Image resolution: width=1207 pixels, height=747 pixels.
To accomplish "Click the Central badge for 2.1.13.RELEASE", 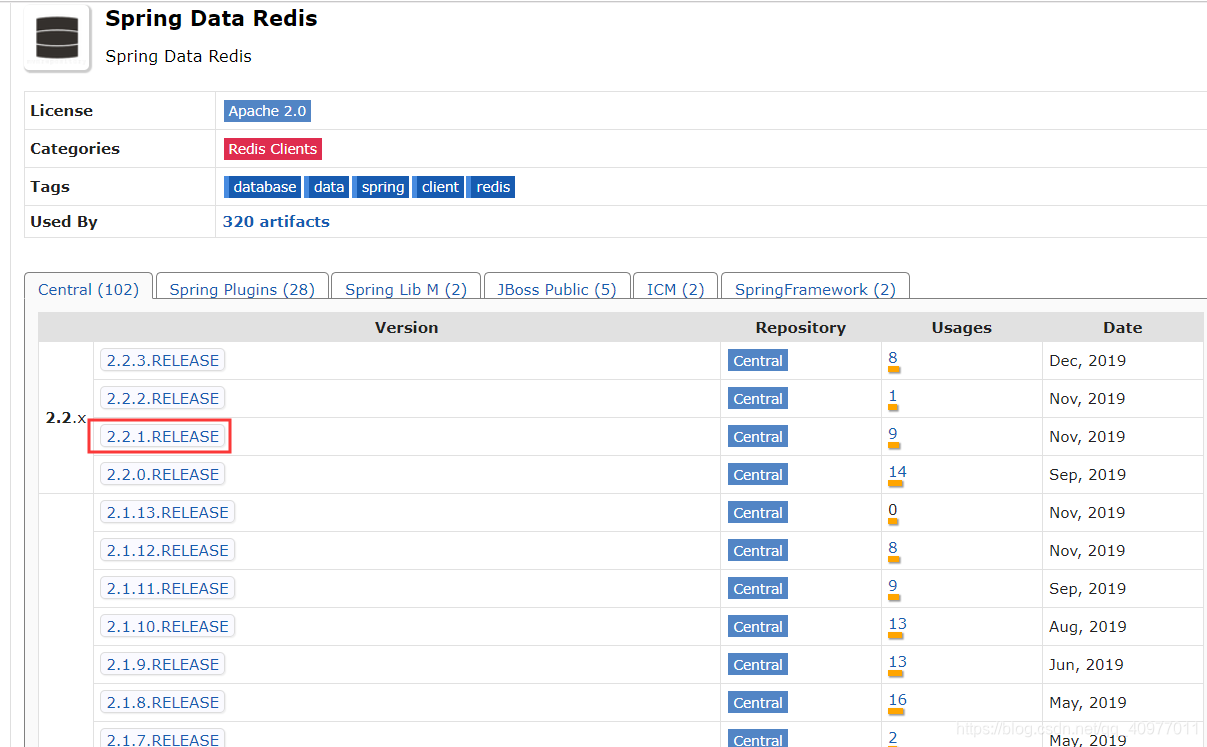I will pos(758,513).
